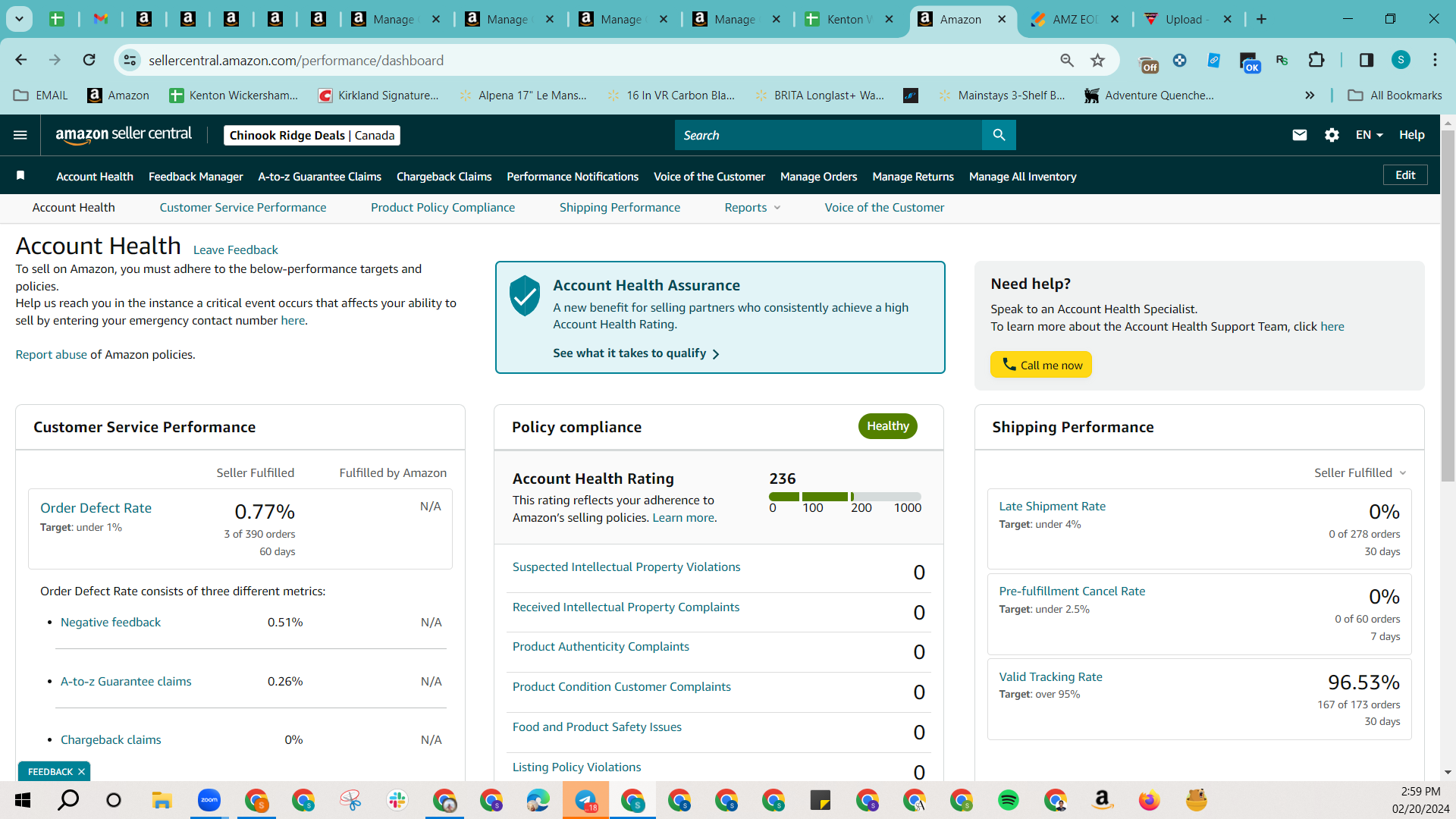This screenshot has height=819, width=1456.
Task: Open the EN language dropdown
Action: click(x=1369, y=135)
